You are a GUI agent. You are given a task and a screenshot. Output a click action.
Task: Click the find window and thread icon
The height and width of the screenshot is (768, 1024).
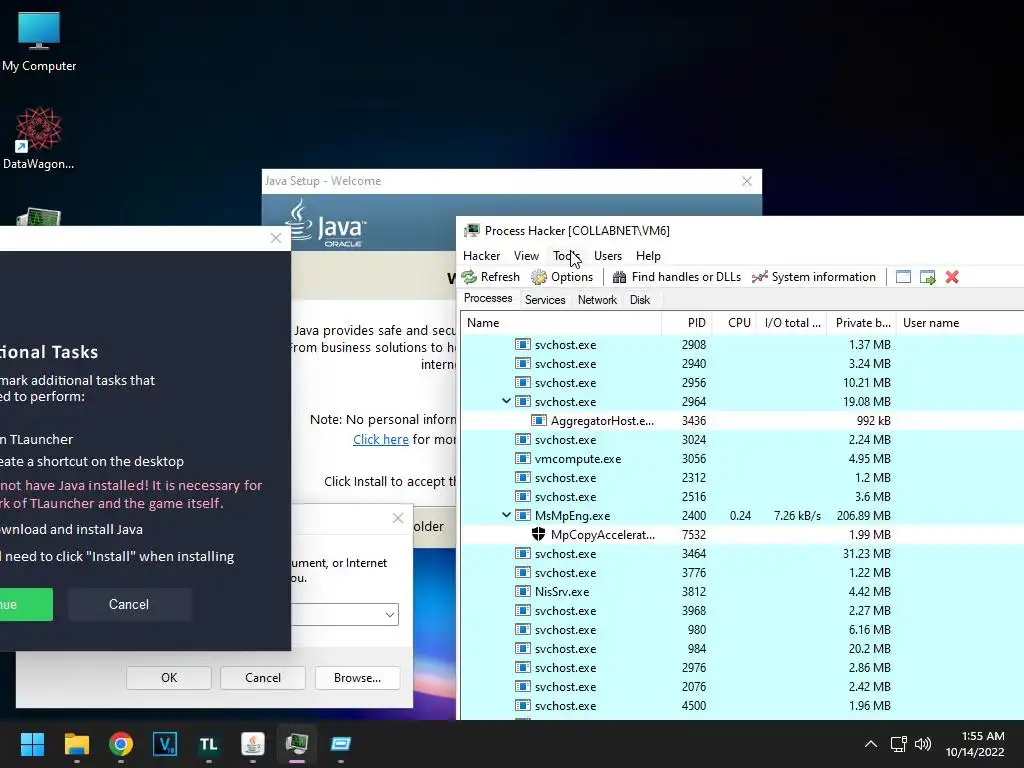927,277
